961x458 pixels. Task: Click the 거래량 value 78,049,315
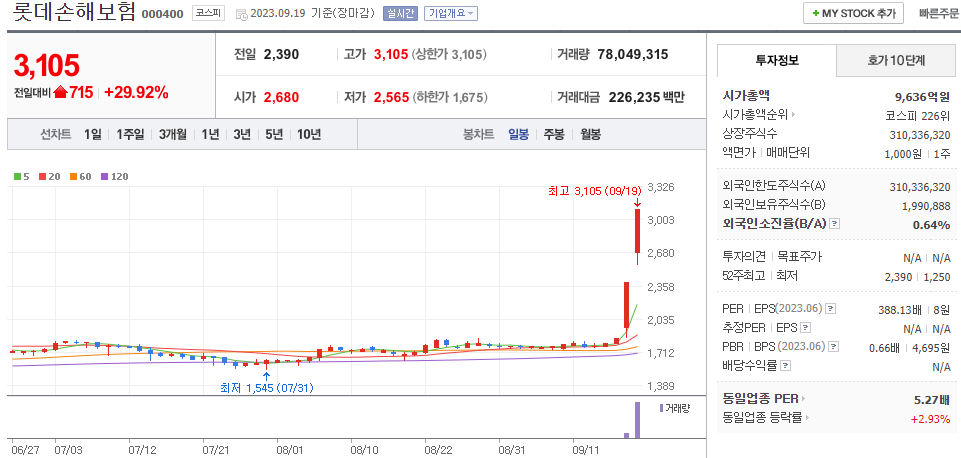632,54
